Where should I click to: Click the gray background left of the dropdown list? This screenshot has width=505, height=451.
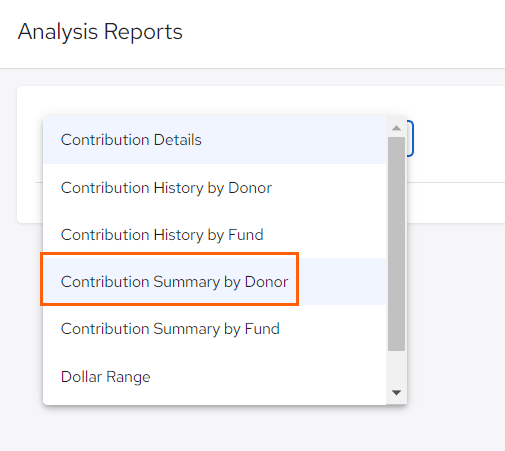[x=20, y=317]
